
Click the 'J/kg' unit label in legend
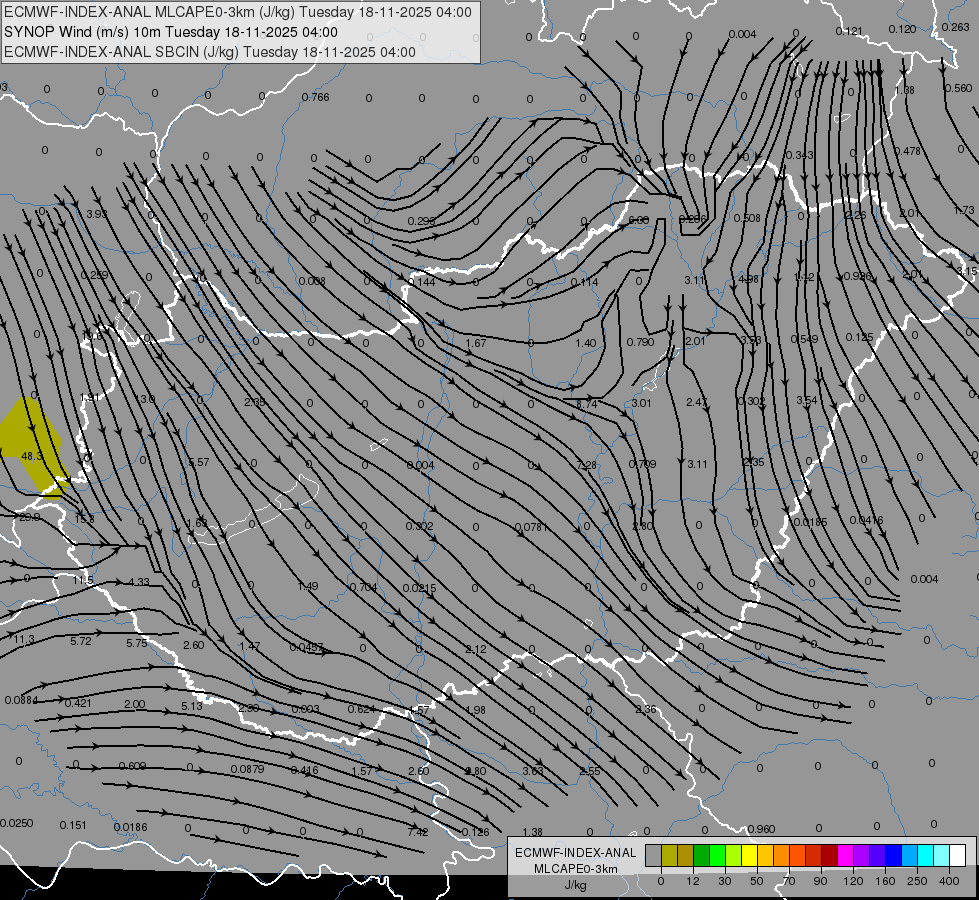click(576, 885)
